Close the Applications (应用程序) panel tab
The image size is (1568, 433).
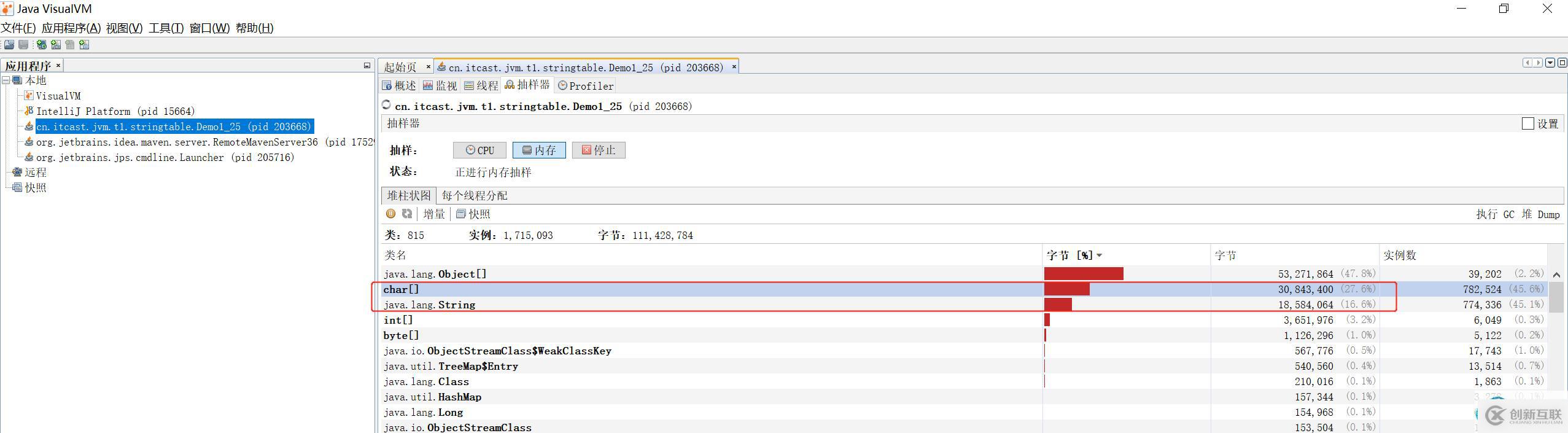(x=58, y=65)
